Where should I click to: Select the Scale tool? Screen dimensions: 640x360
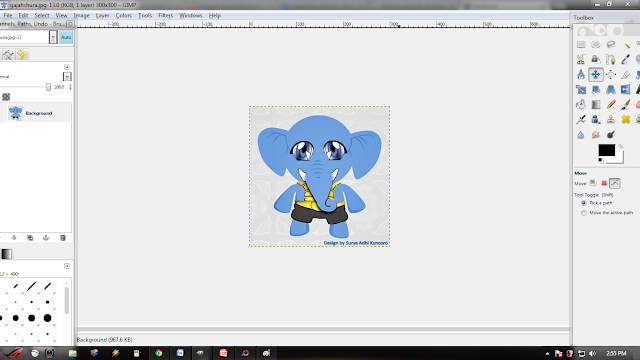[x=581, y=89]
